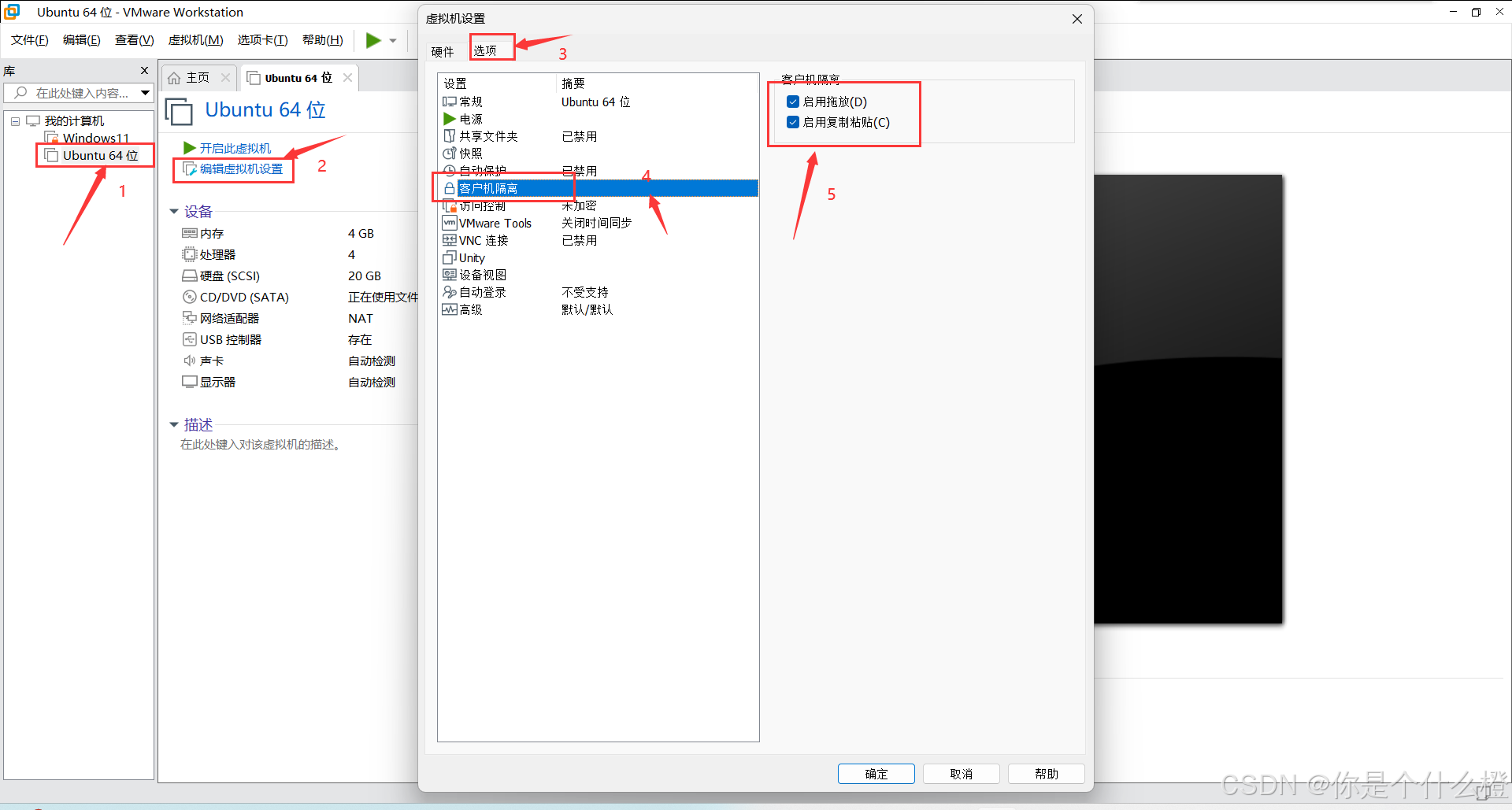Collapse the 描述 description section
The image size is (1512, 810).
(174, 425)
